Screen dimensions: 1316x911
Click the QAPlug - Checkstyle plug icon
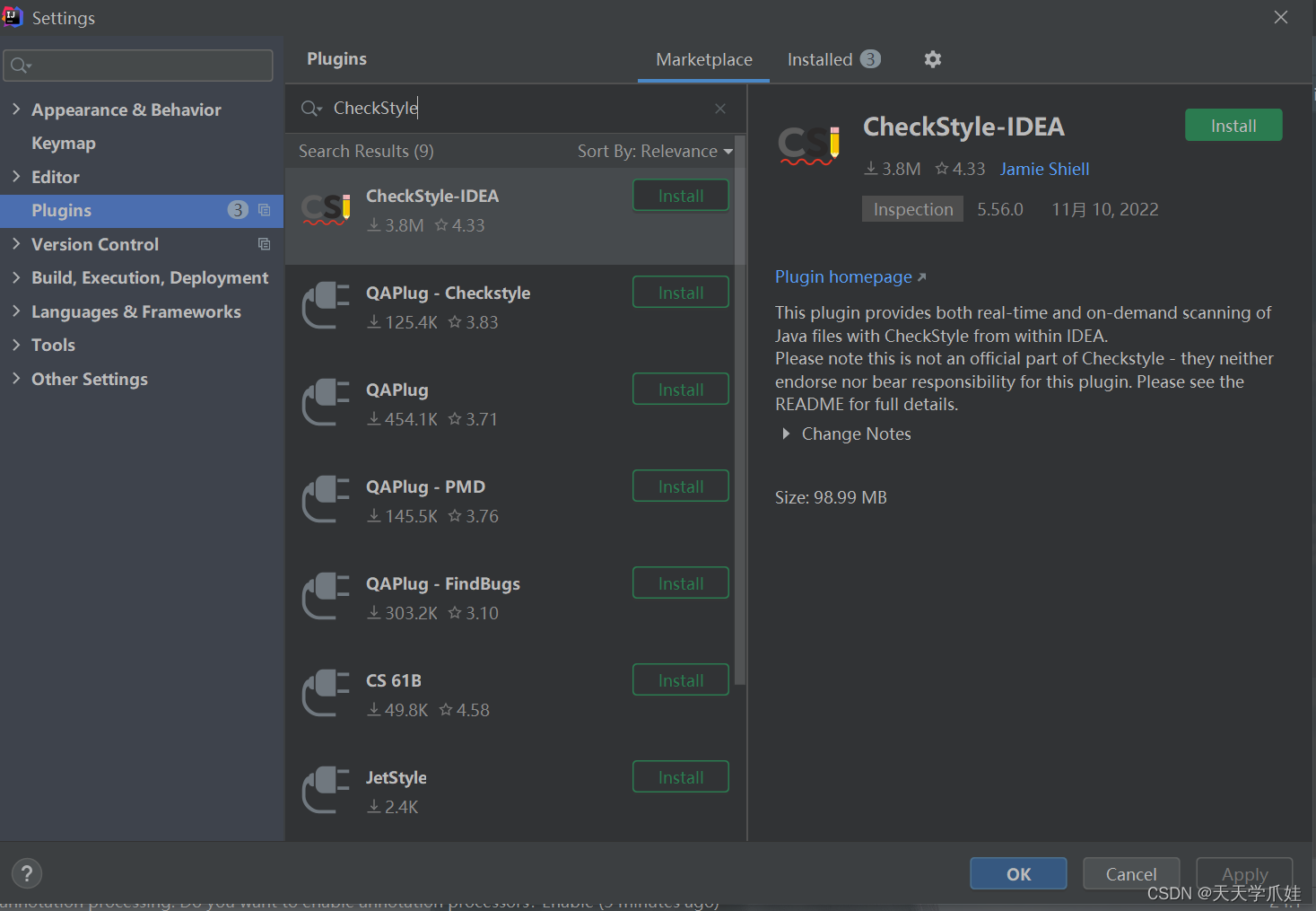click(x=326, y=306)
